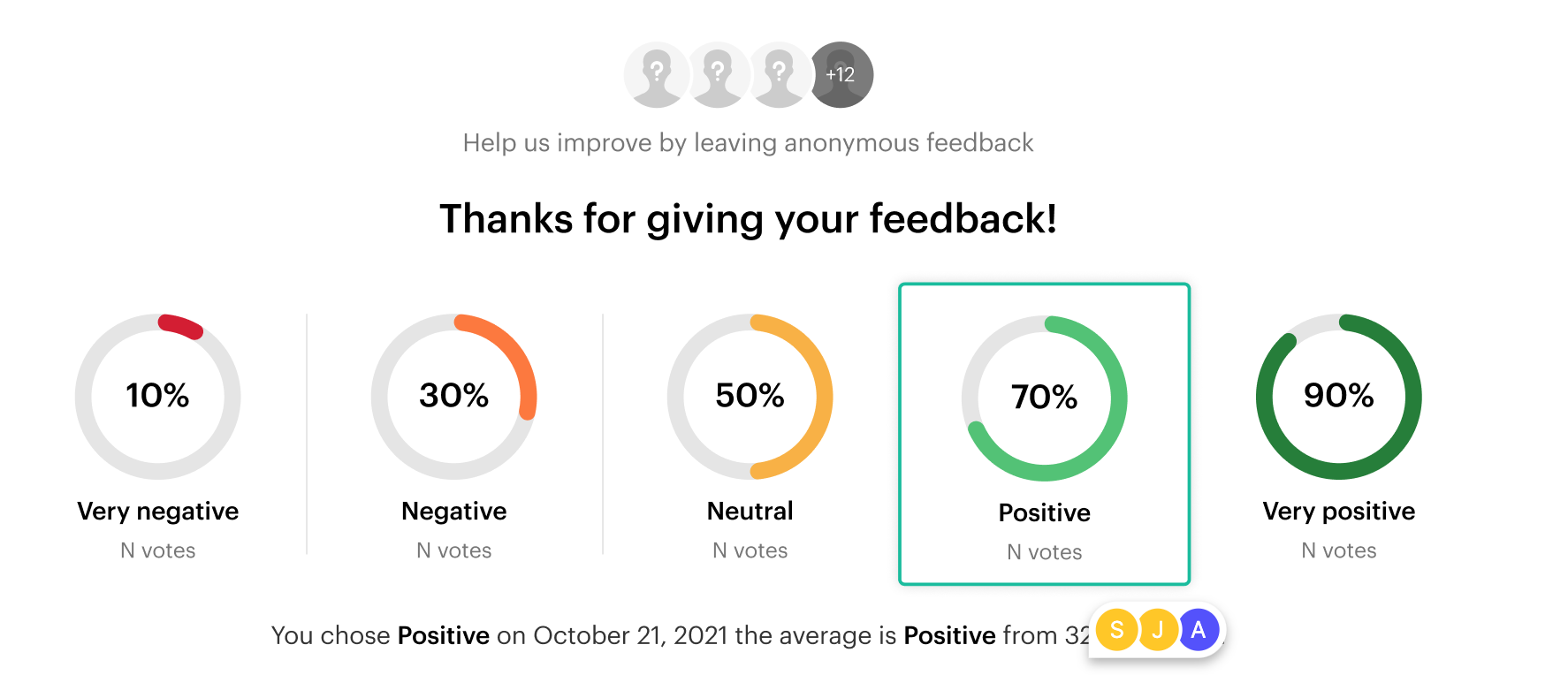Click the Thanks for giving your feedback heading

click(749, 219)
